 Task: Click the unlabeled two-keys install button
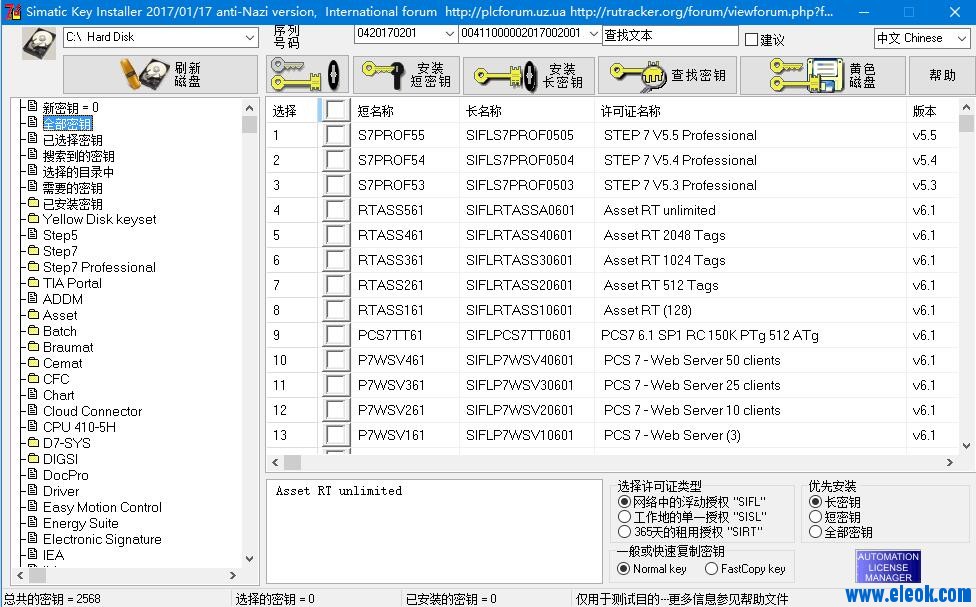[306, 75]
